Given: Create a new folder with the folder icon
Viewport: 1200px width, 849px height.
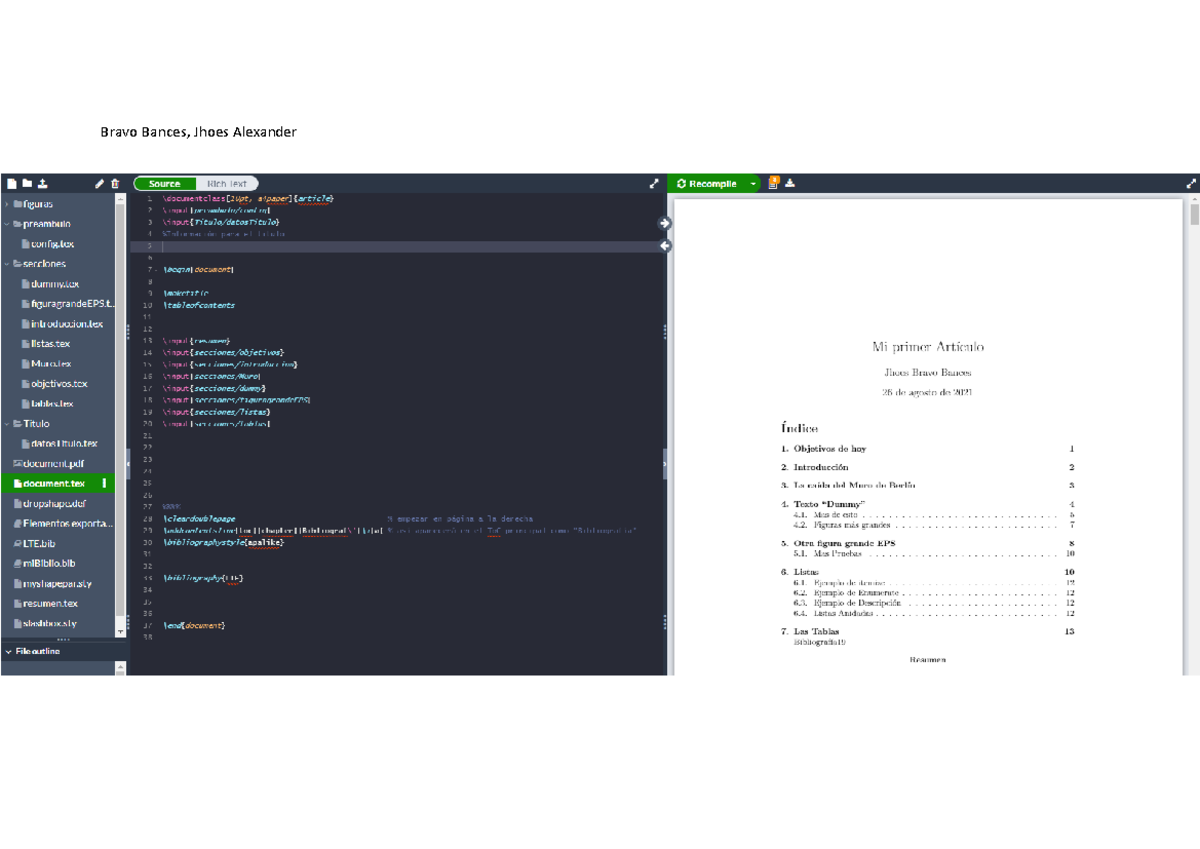Looking at the screenshot, I should coord(27,184).
